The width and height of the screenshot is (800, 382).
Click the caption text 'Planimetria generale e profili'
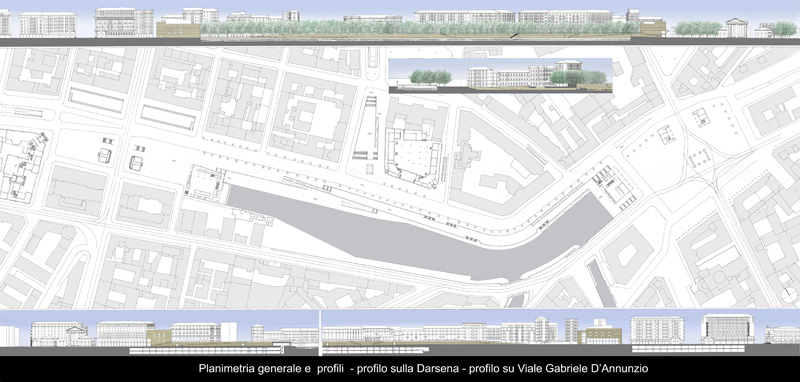(272, 368)
